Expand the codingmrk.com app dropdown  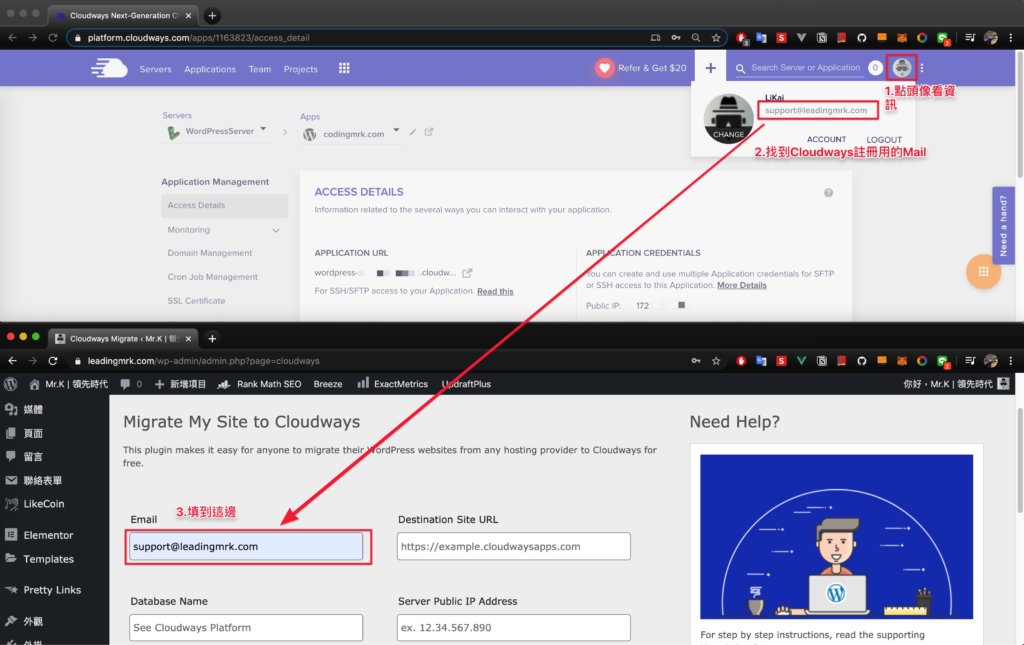pos(396,130)
